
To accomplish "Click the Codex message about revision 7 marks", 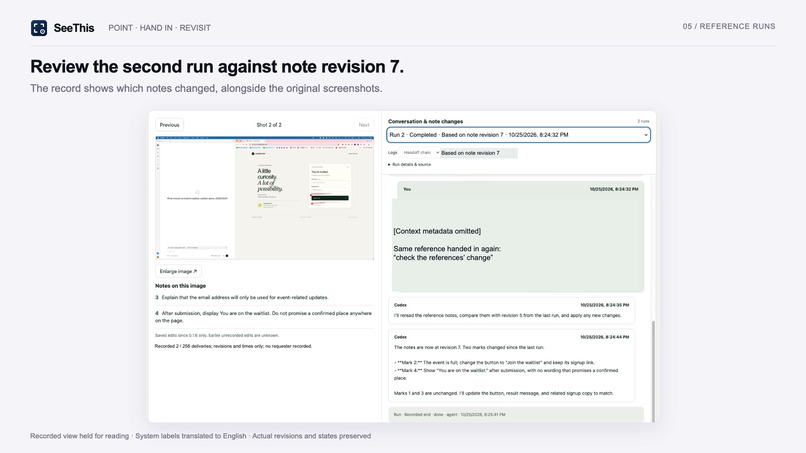I will (x=511, y=365).
